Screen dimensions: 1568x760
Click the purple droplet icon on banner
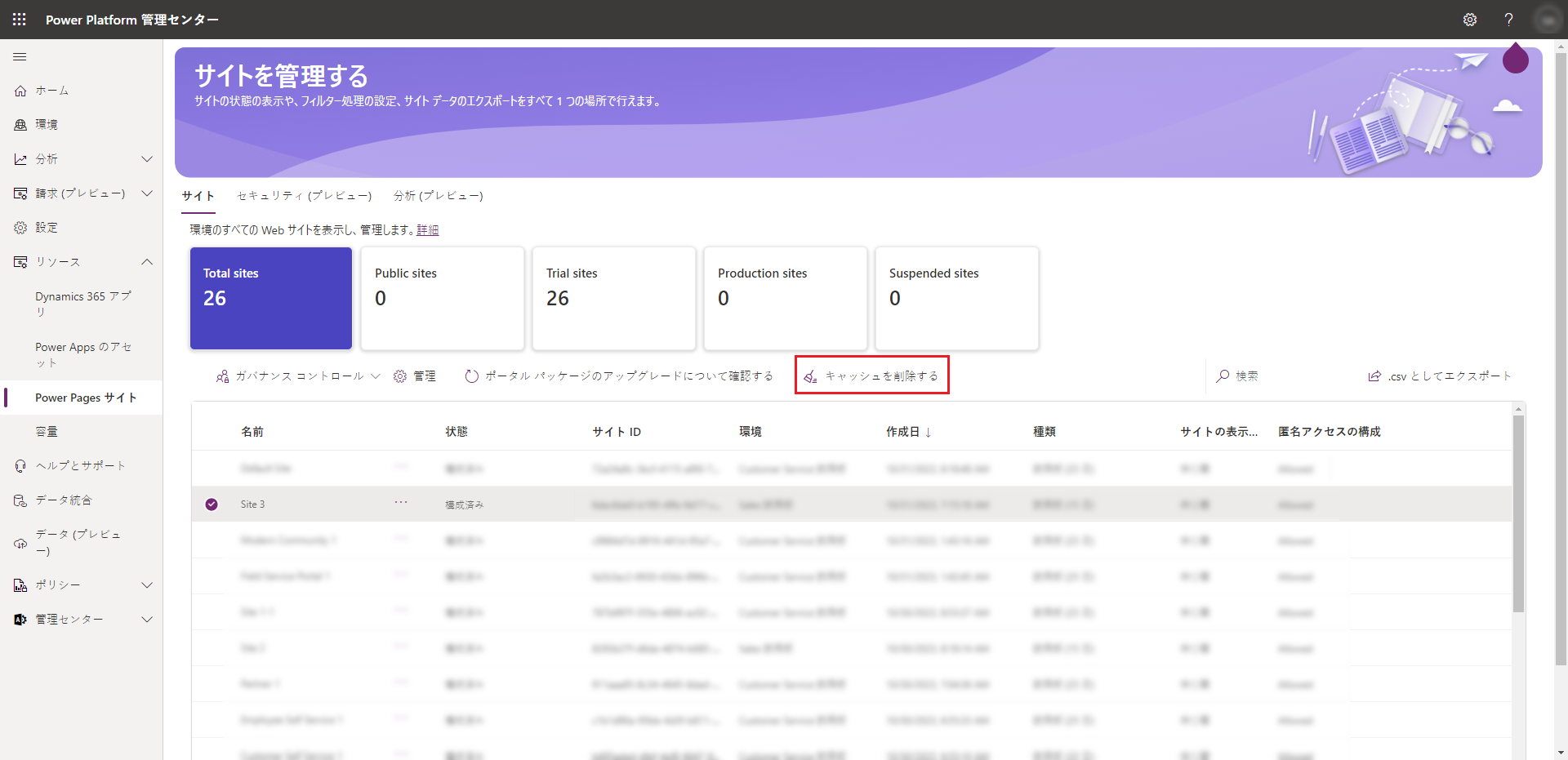click(1516, 58)
